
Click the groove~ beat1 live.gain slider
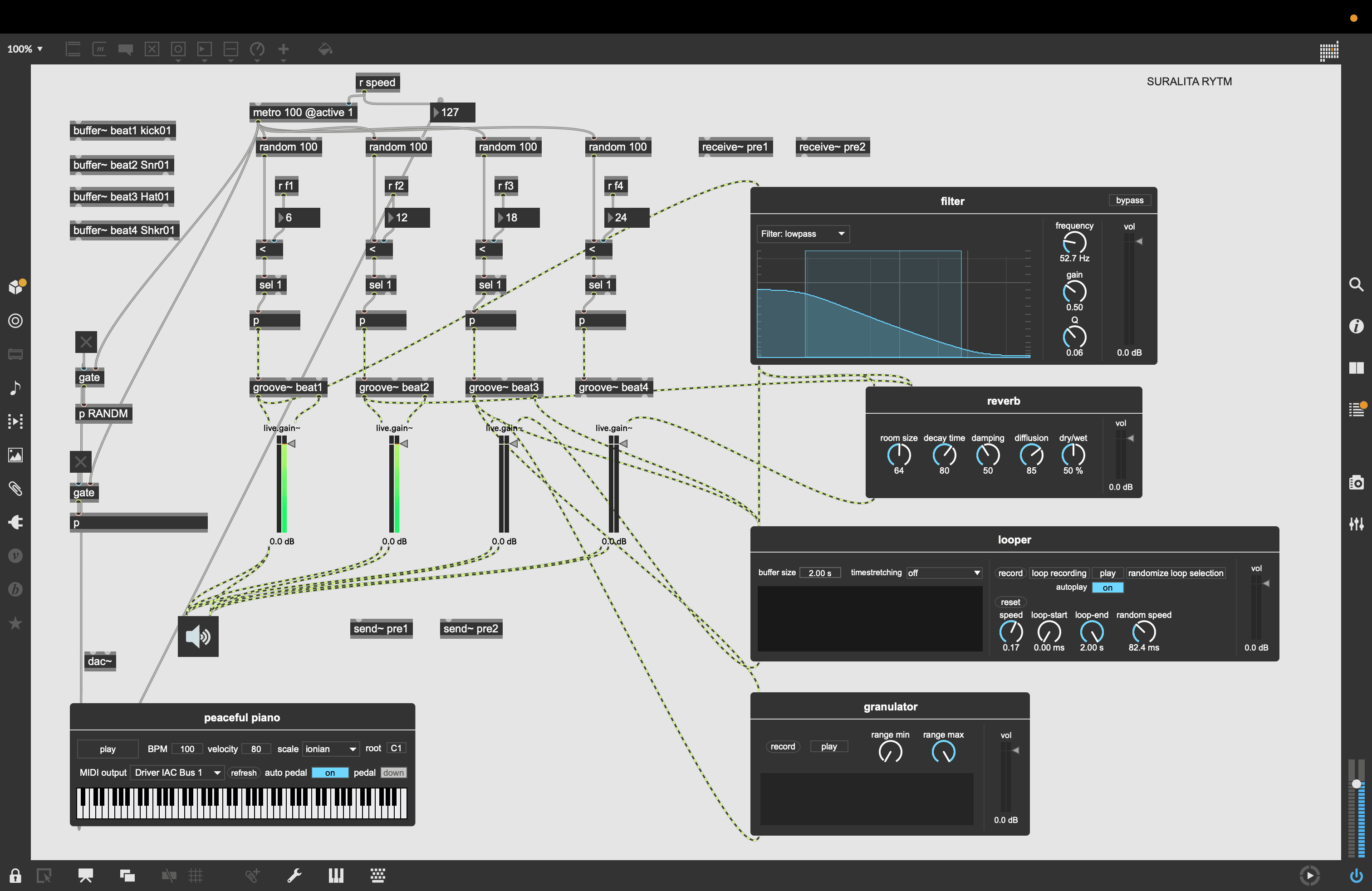[282, 484]
